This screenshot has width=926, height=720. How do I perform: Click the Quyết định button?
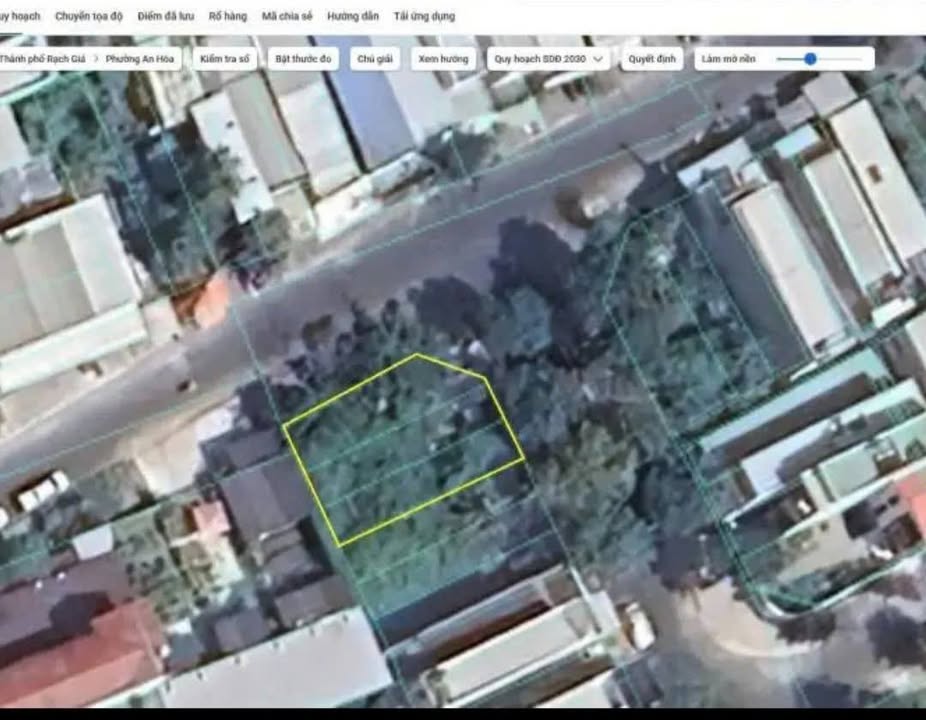651,58
